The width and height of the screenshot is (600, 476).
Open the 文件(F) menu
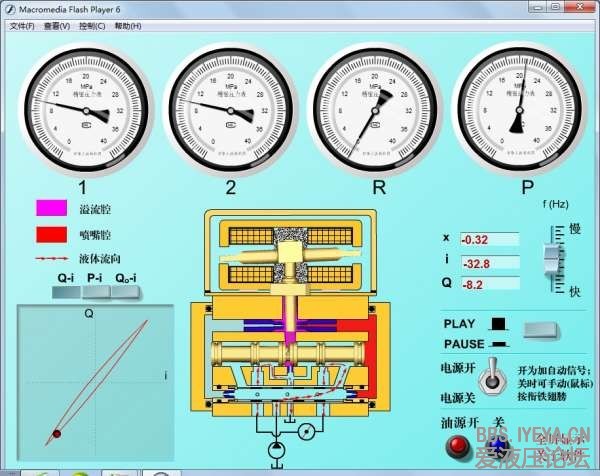tap(21, 26)
